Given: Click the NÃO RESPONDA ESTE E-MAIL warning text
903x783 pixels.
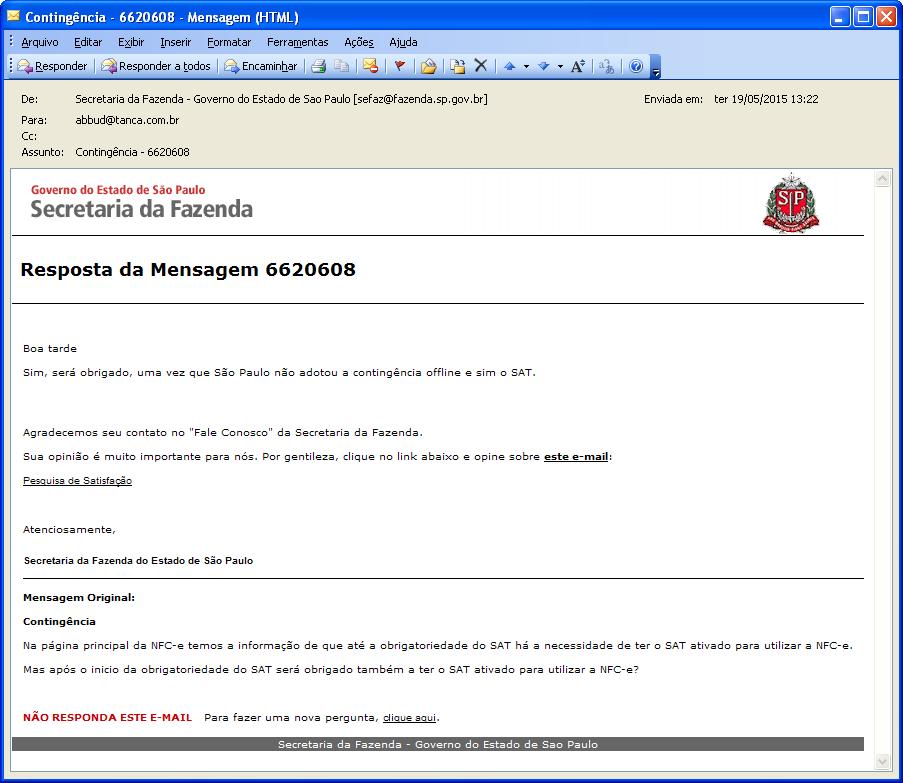Looking at the screenshot, I should [108, 717].
